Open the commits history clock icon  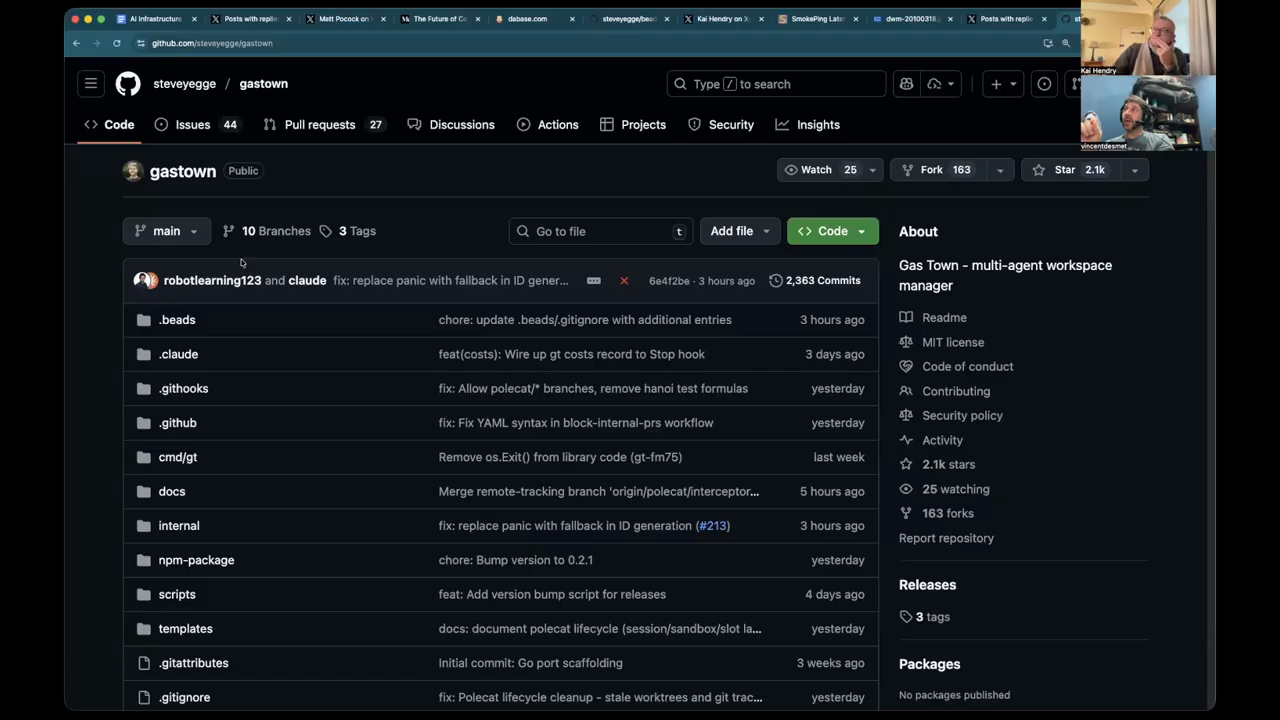coord(776,281)
